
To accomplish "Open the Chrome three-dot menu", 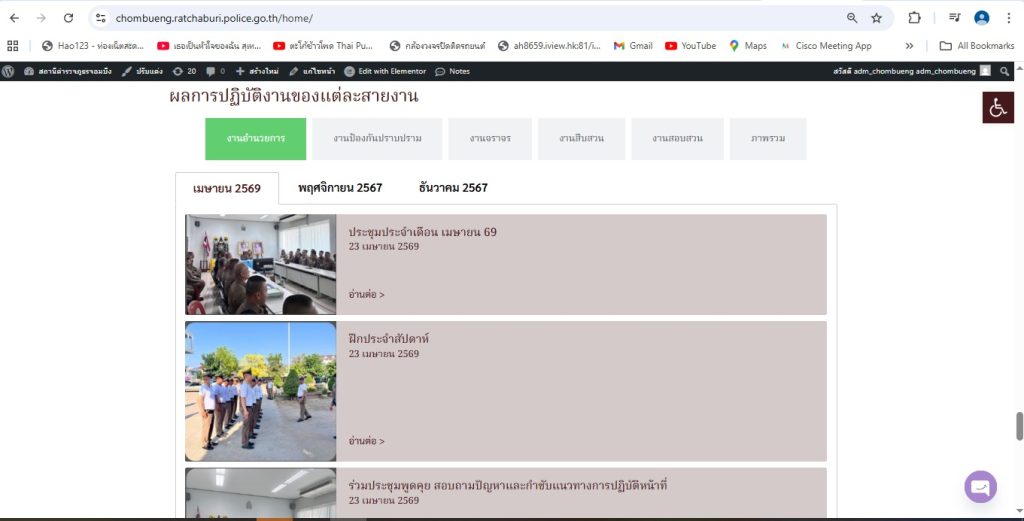I will point(1009,18).
